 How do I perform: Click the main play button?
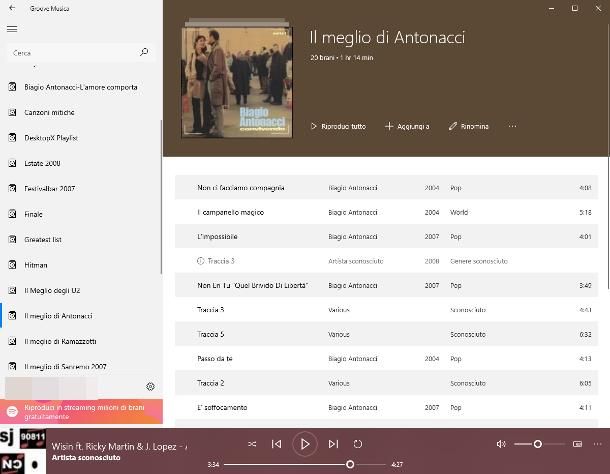305,444
